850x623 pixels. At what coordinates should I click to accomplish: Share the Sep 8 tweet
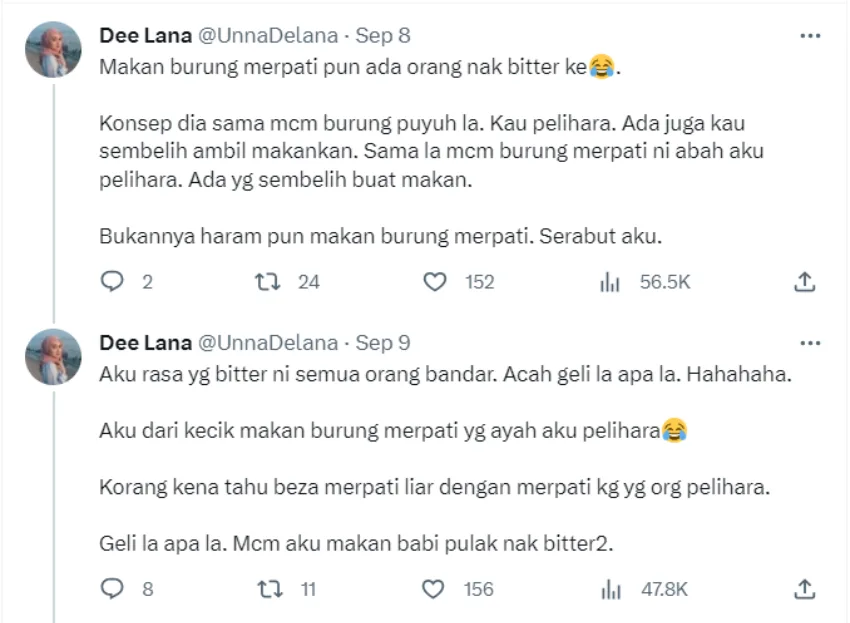(x=804, y=282)
